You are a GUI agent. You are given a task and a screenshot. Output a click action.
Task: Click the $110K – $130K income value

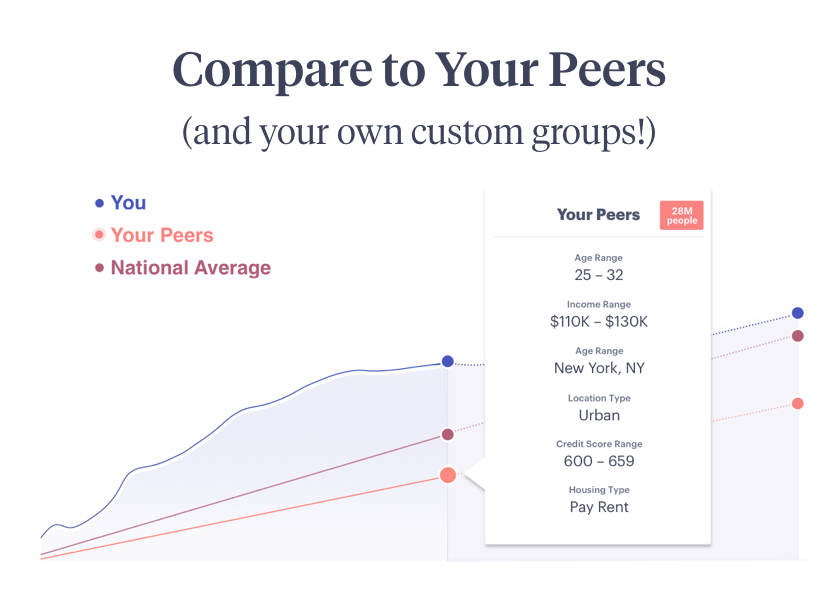599,321
